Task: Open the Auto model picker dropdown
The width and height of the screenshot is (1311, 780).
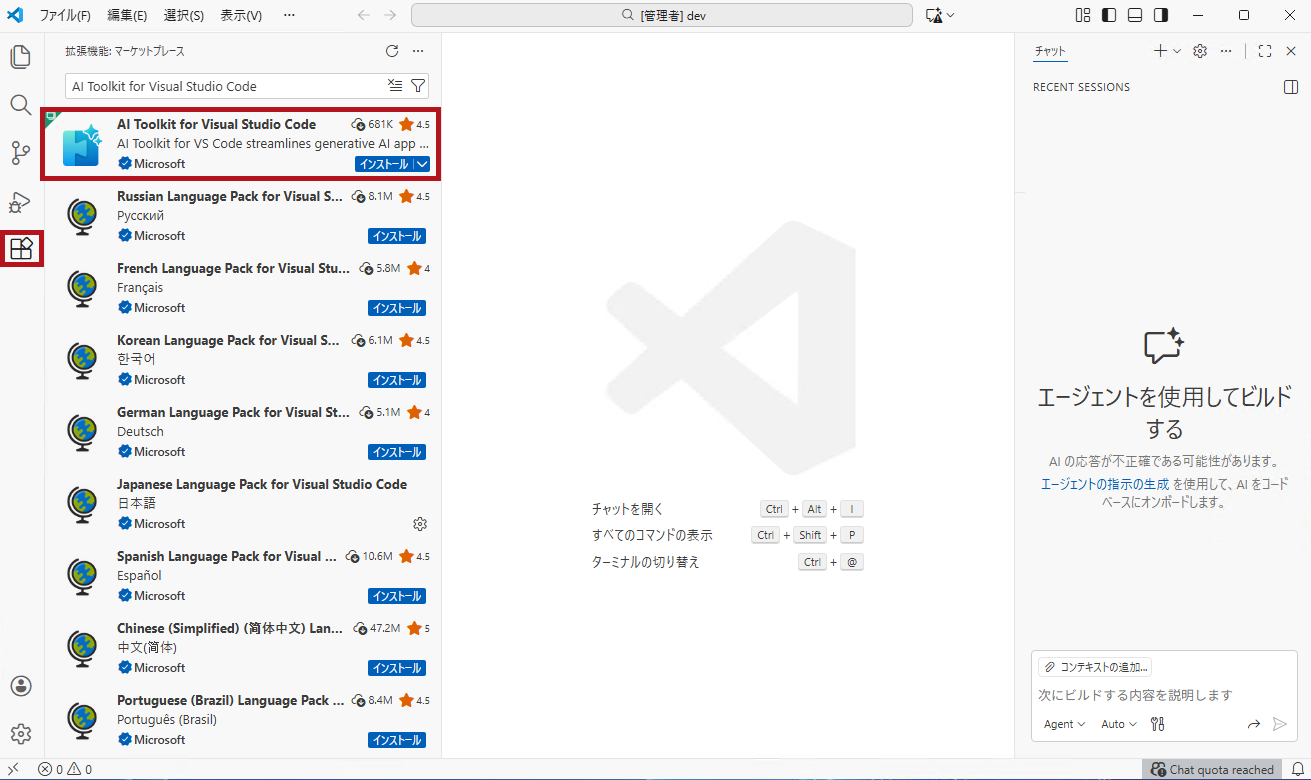Action: coord(1117,723)
